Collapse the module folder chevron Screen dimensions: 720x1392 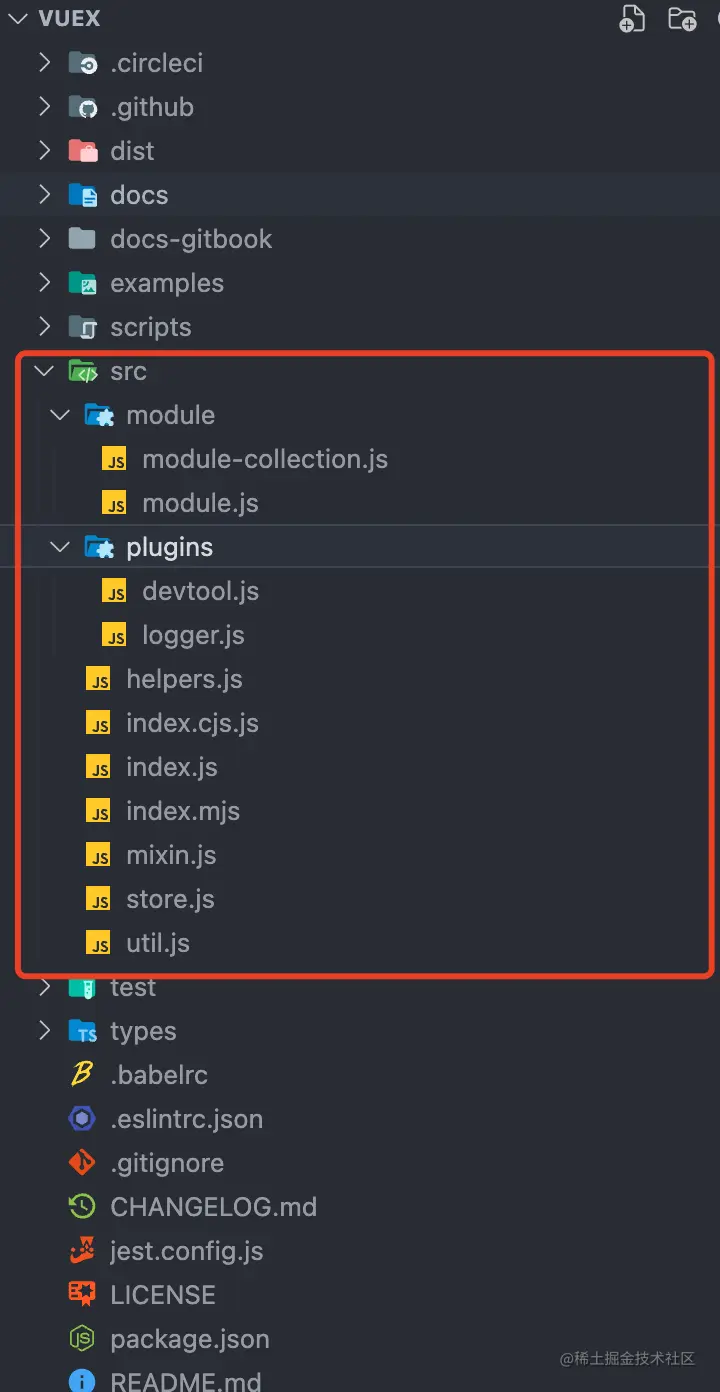(60, 415)
